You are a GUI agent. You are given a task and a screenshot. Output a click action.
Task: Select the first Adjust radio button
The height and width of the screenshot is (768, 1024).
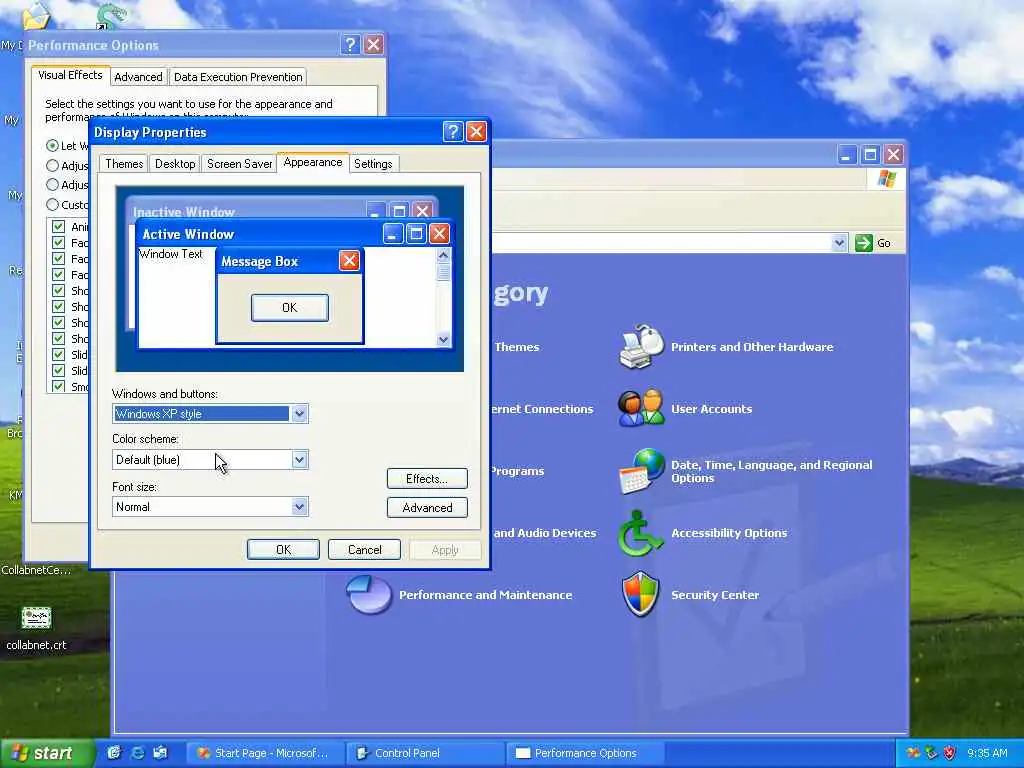pos(52,165)
